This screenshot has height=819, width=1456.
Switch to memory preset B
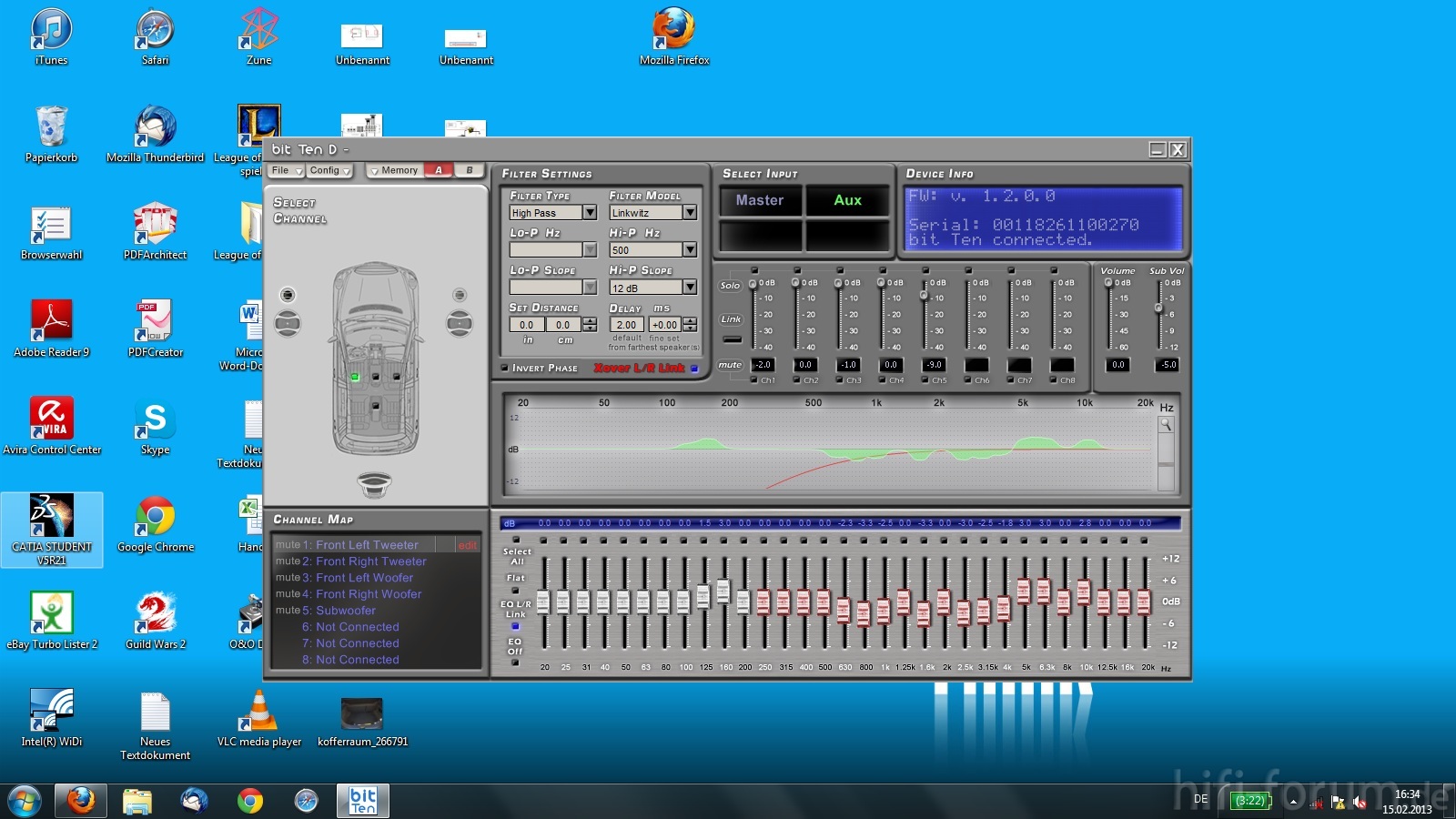tap(470, 170)
